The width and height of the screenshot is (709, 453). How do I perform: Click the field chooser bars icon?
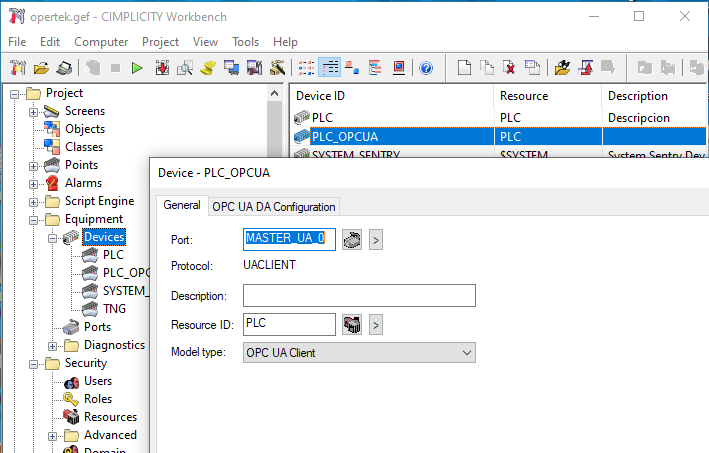pyautogui.click(x=375, y=68)
